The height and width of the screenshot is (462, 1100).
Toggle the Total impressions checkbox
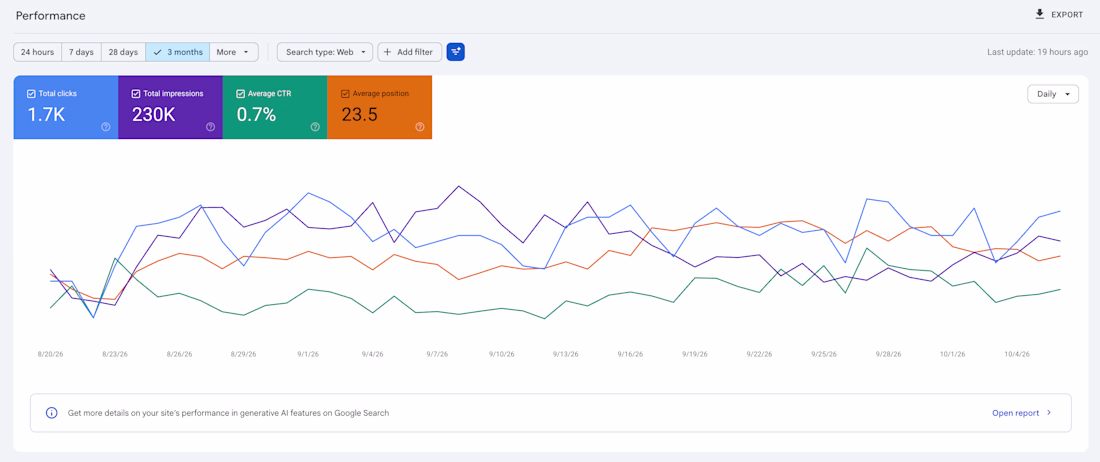tap(135, 93)
